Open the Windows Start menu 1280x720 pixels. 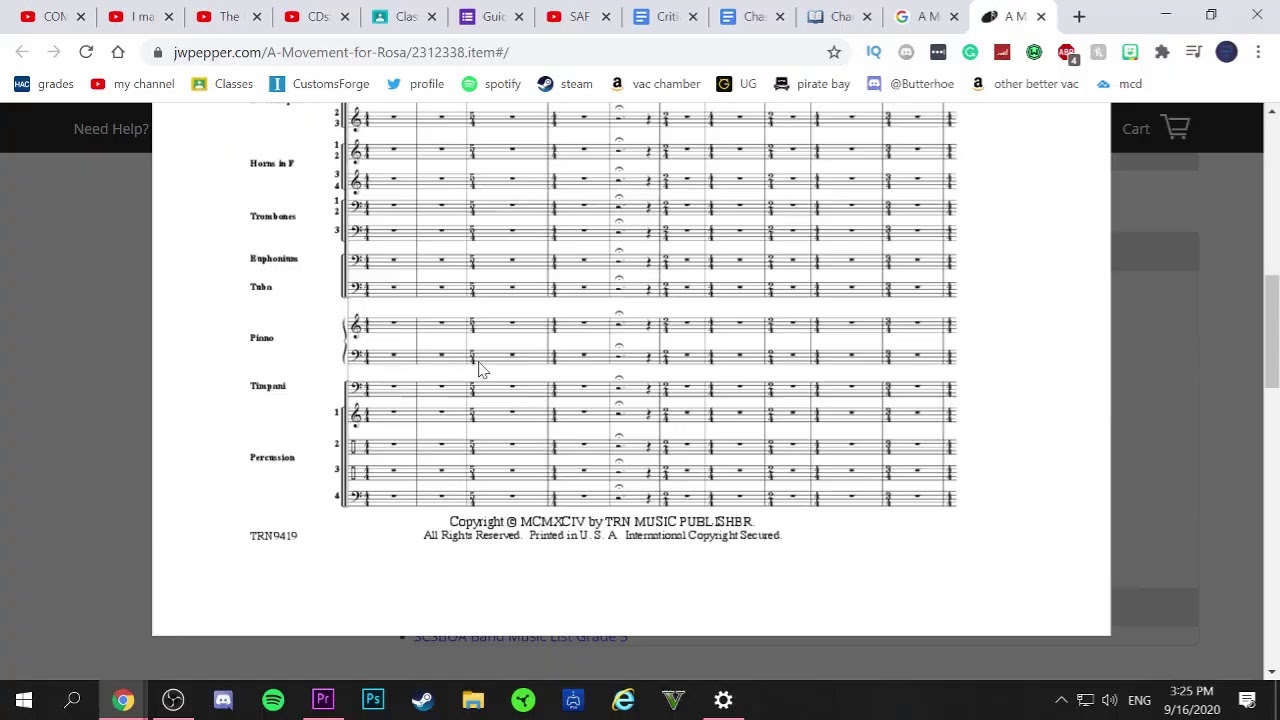(x=24, y=700)
